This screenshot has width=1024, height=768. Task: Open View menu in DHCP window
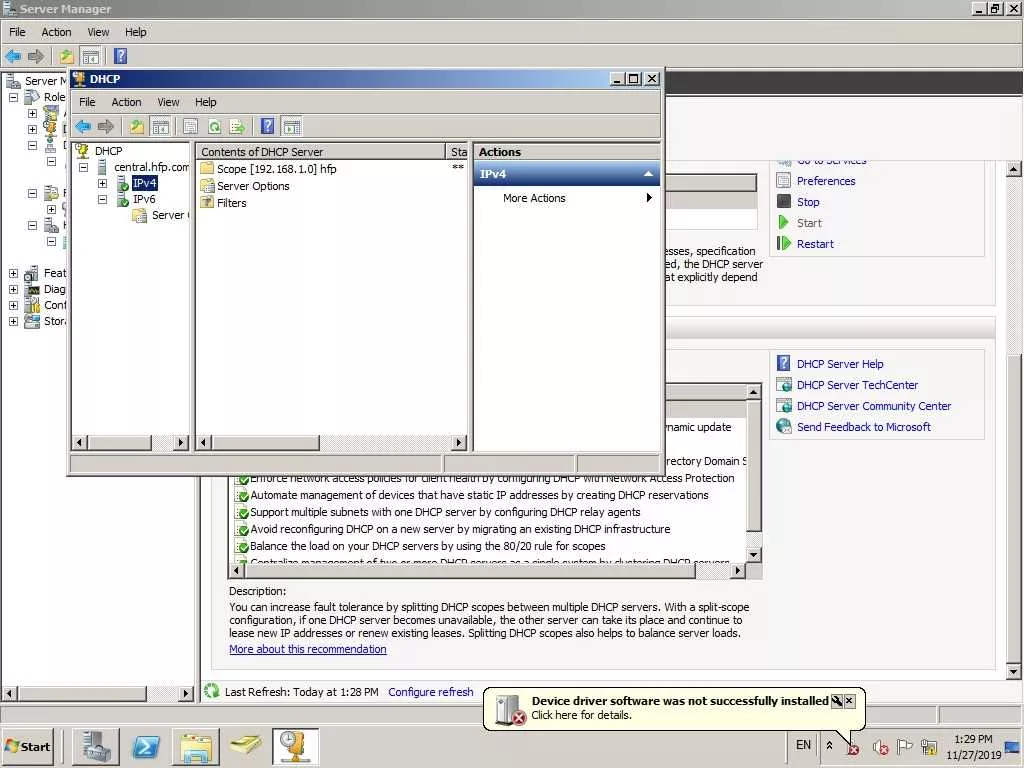pyautogui.click(x=168, y=102)
